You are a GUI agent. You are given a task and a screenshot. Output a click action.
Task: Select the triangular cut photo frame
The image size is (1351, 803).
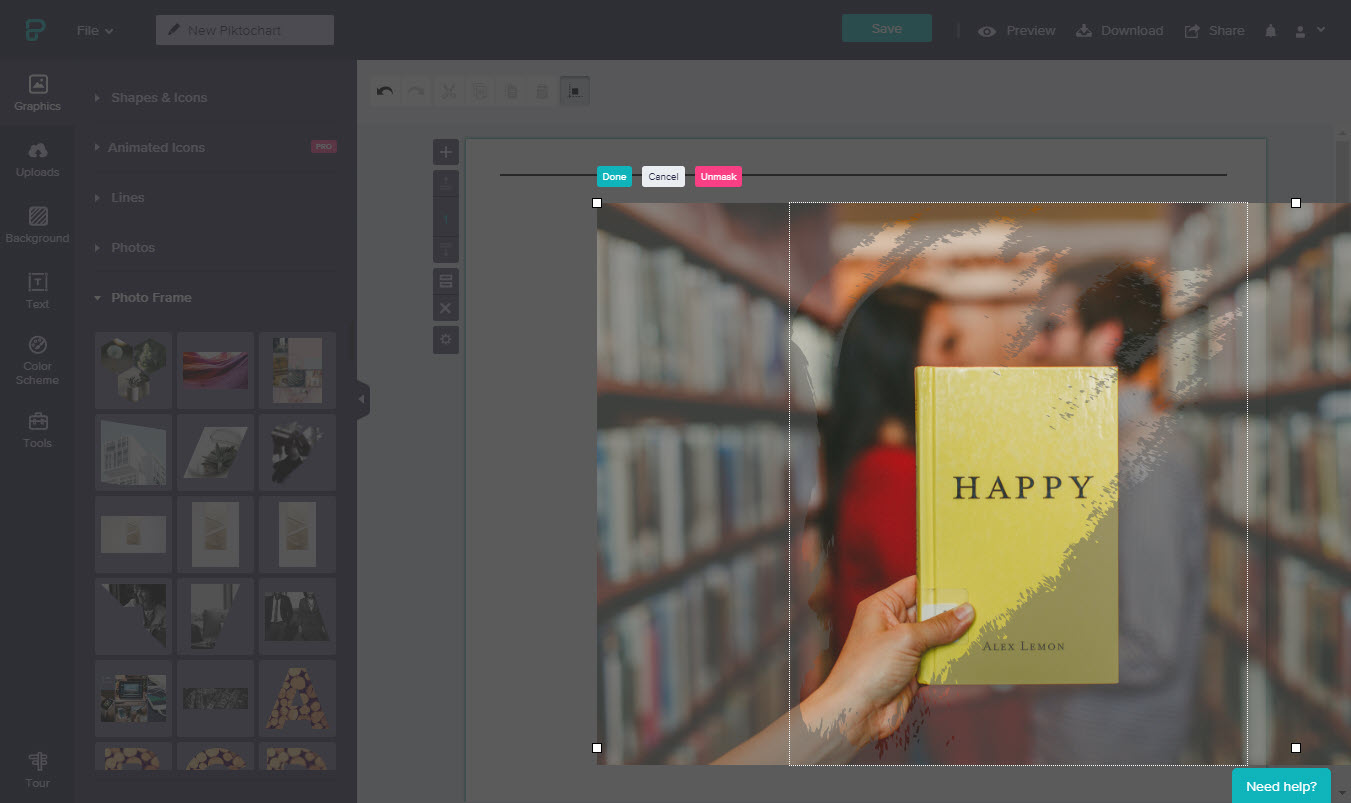pyautogui.click(x=134, y=616)
